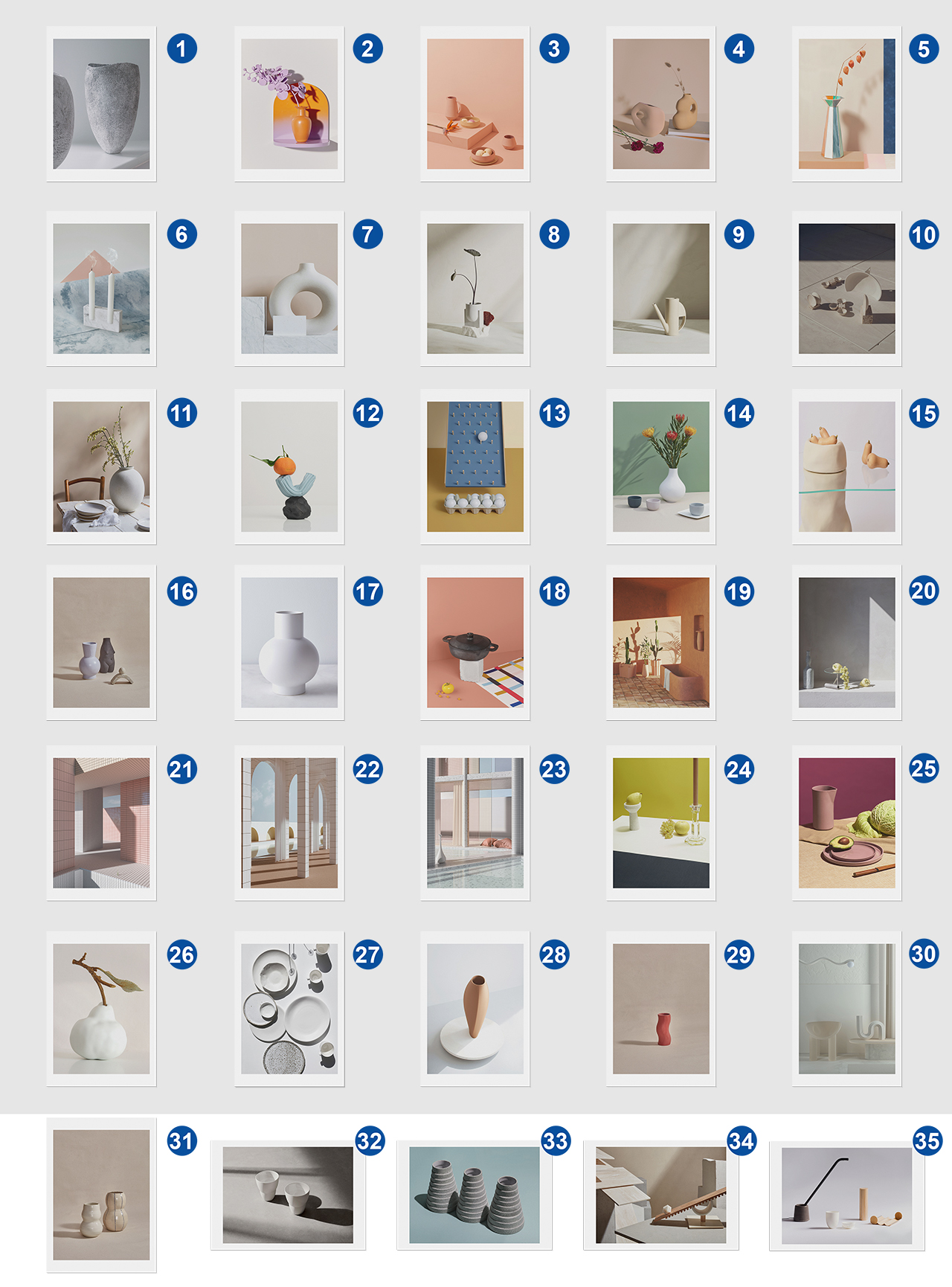This screenshot has width=952, height=1287.
Task: Select the number 13 badge
Action: pyautogui.click(x=554, y=413)
